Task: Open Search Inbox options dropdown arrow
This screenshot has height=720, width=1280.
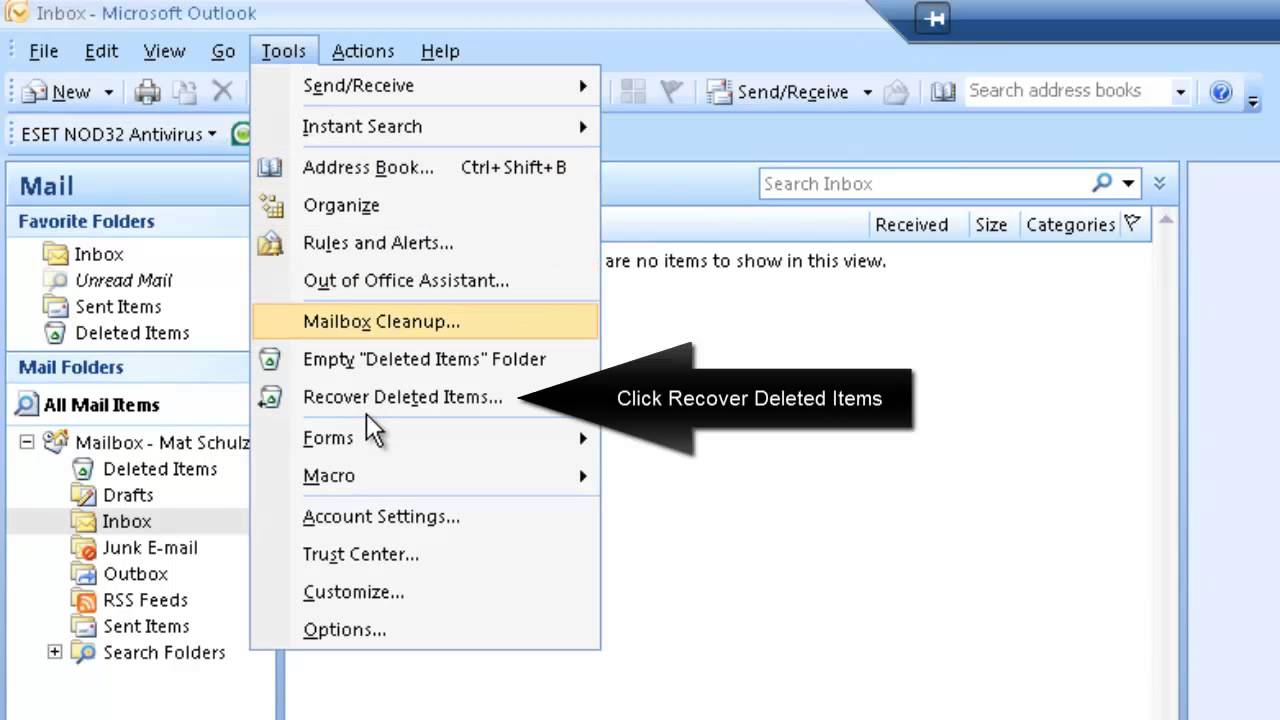Action: [x=1129, y=183]
